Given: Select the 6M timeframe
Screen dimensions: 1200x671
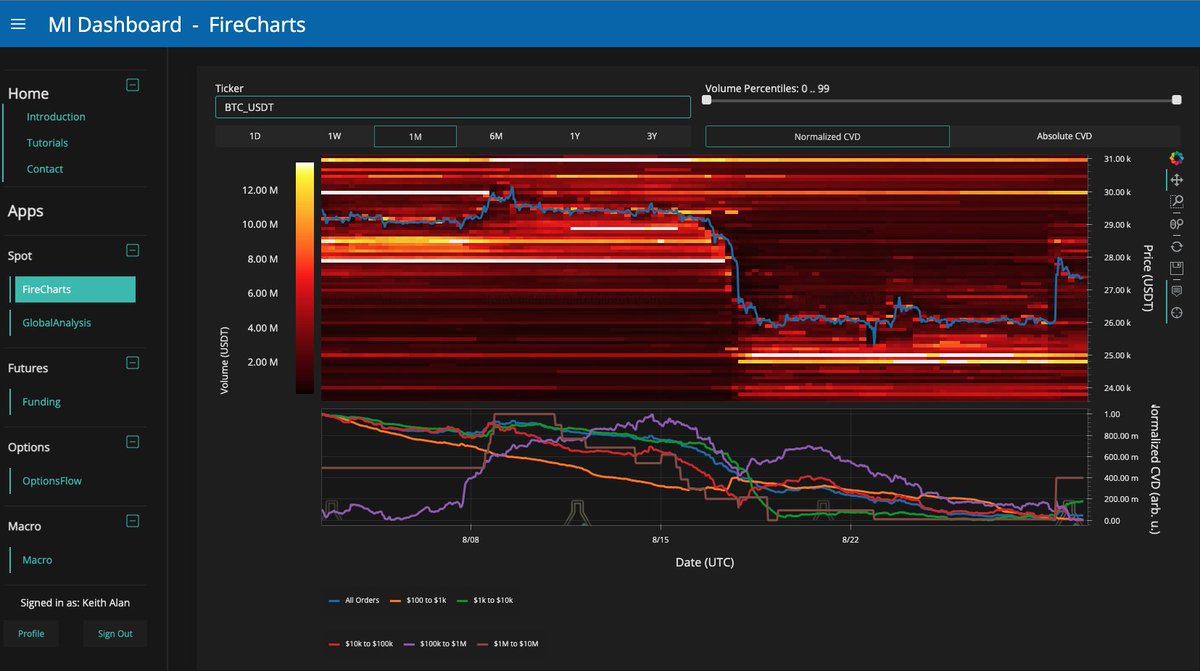Looking at the screenshot, I should [x=496, y=136].
